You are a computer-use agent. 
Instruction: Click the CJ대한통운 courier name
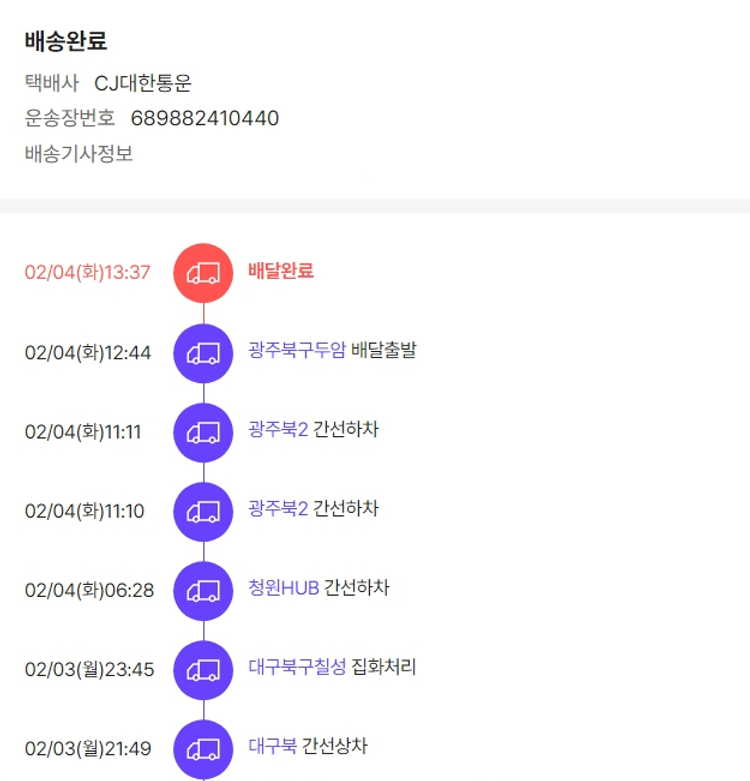pos(143,83)
